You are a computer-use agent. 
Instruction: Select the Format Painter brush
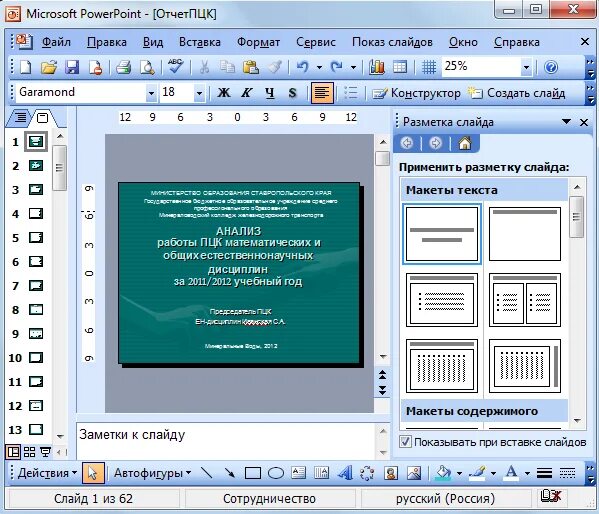pyautogui.click(x=275, y=67)
